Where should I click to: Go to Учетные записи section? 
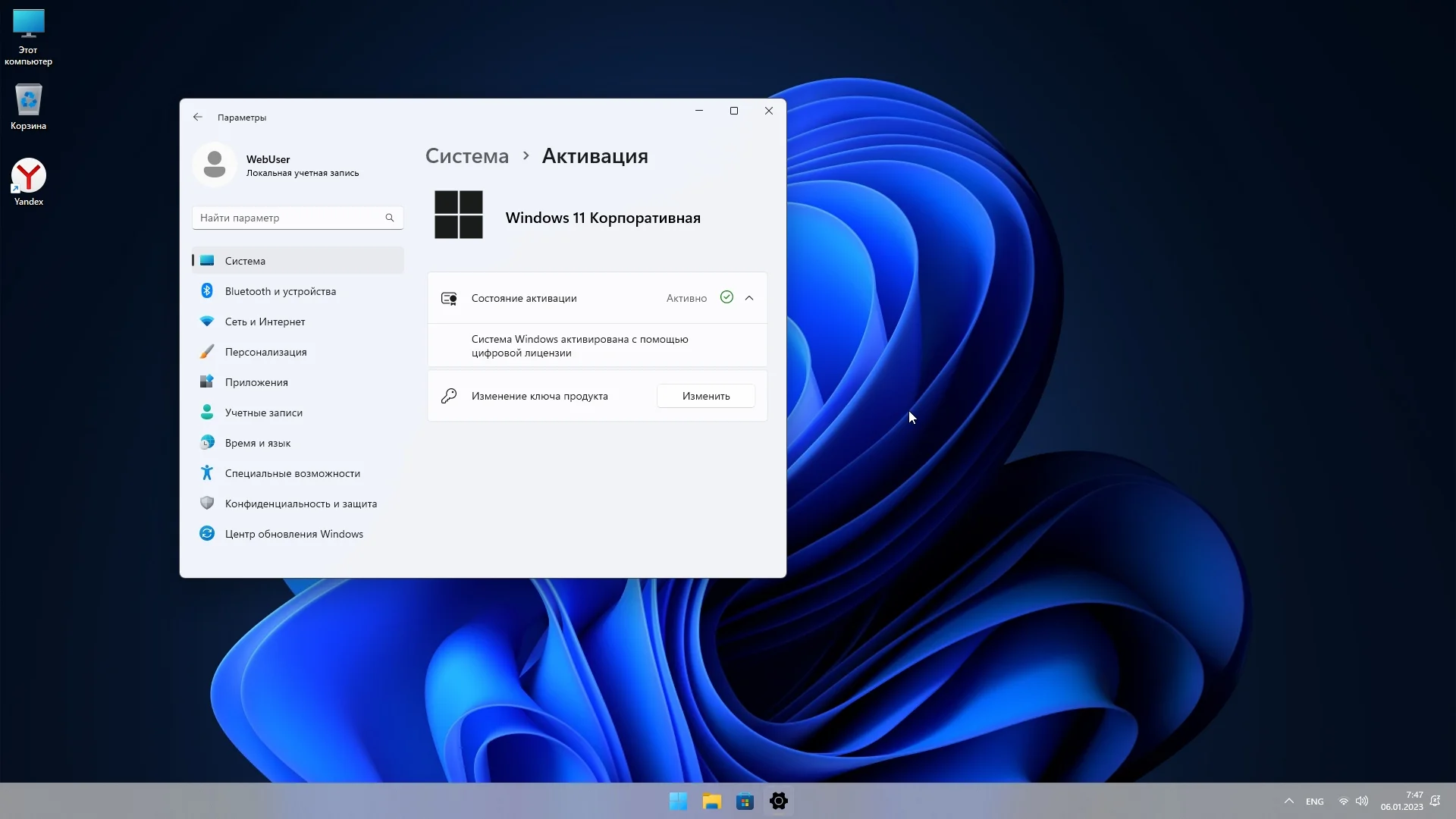tap(263, 413)
